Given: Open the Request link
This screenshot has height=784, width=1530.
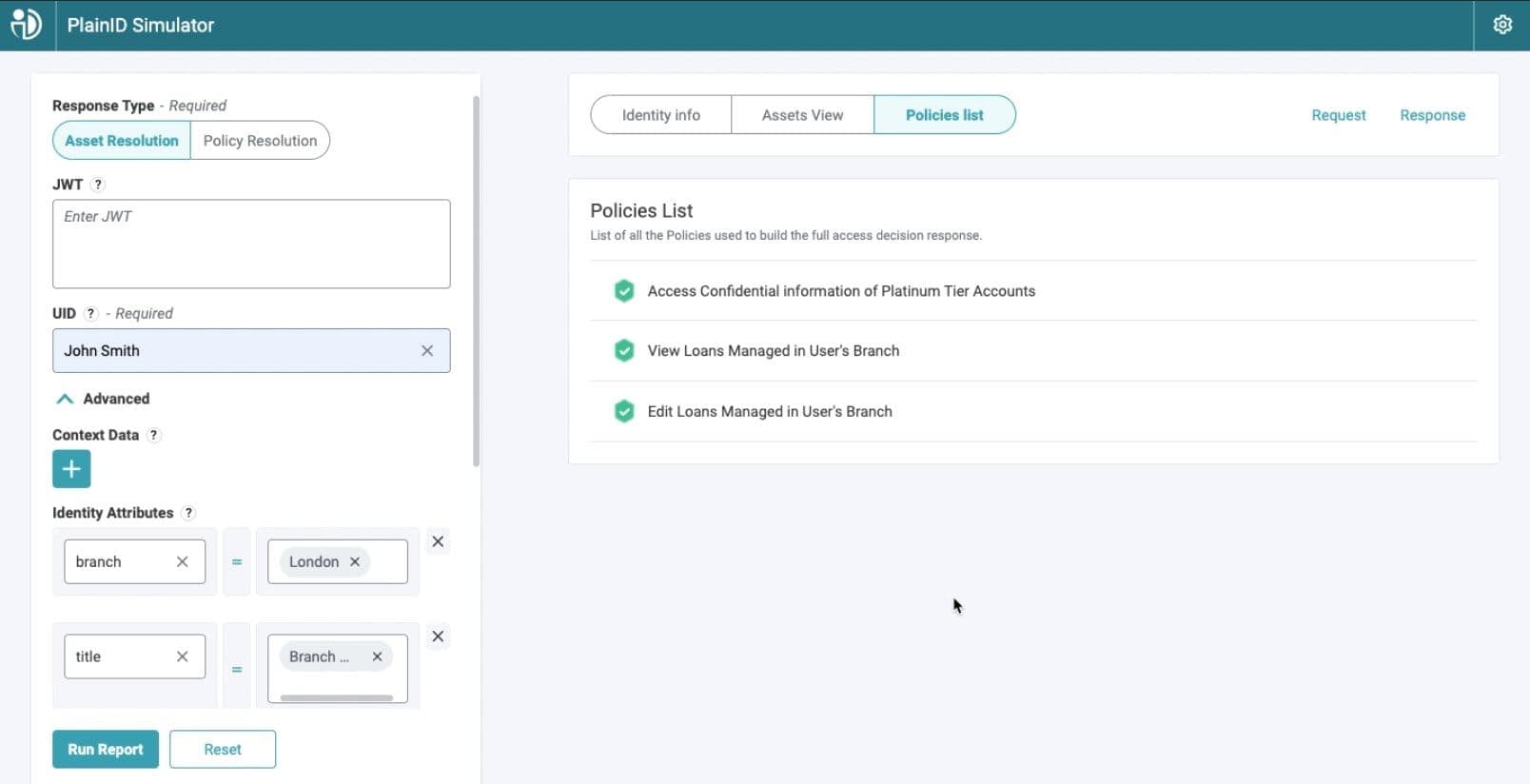Looking at the screenshot, I should point(1338,115).
